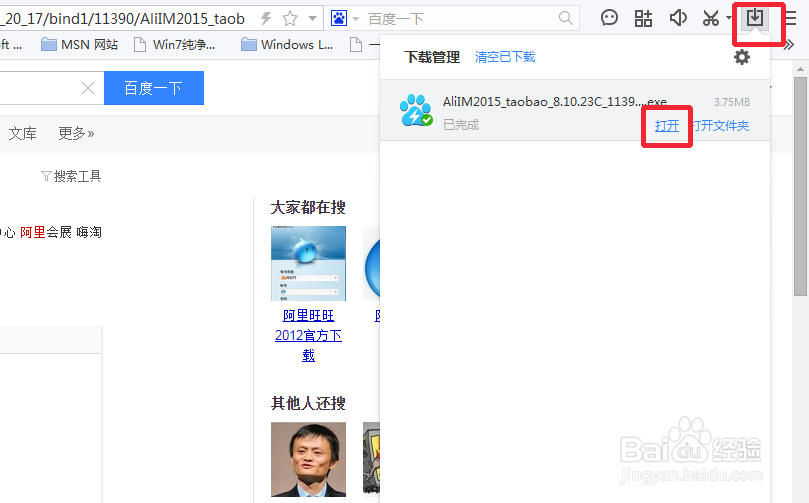Click the Baidu paw search engine icon

tap(339, 19)
